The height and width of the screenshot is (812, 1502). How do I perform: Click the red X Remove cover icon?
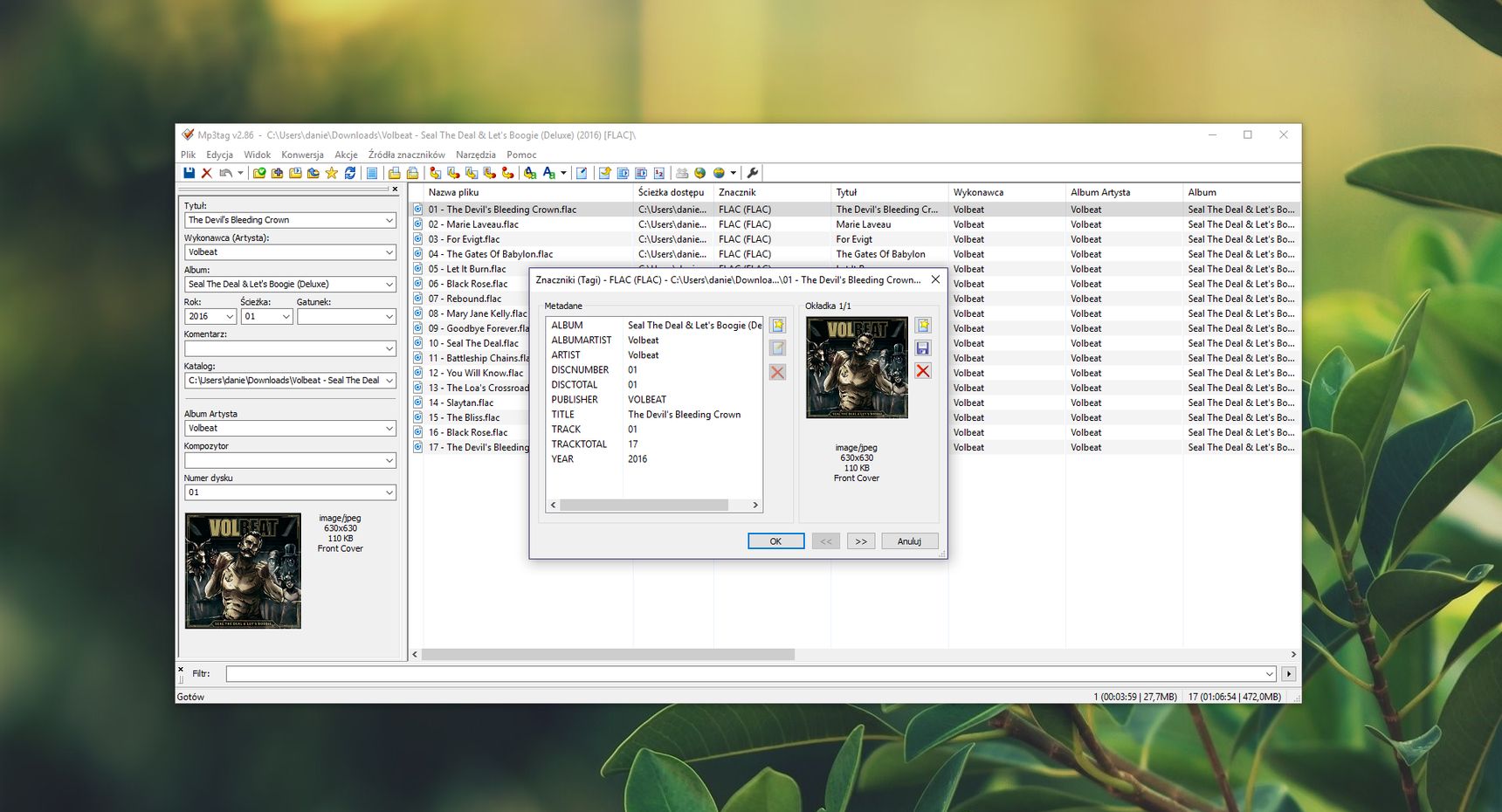(x=923, y=371)
